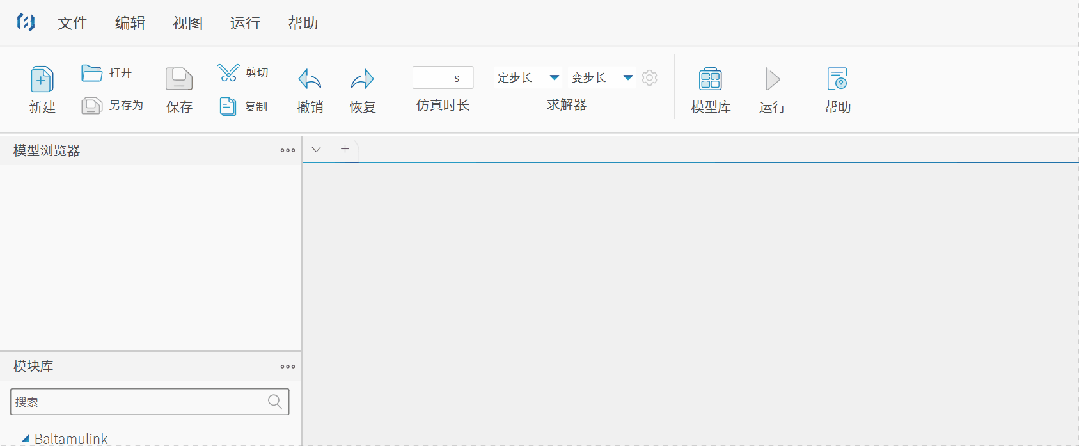Open the 变步长 solver dropdown
1079x446 pixels.
tap(628, 78)
